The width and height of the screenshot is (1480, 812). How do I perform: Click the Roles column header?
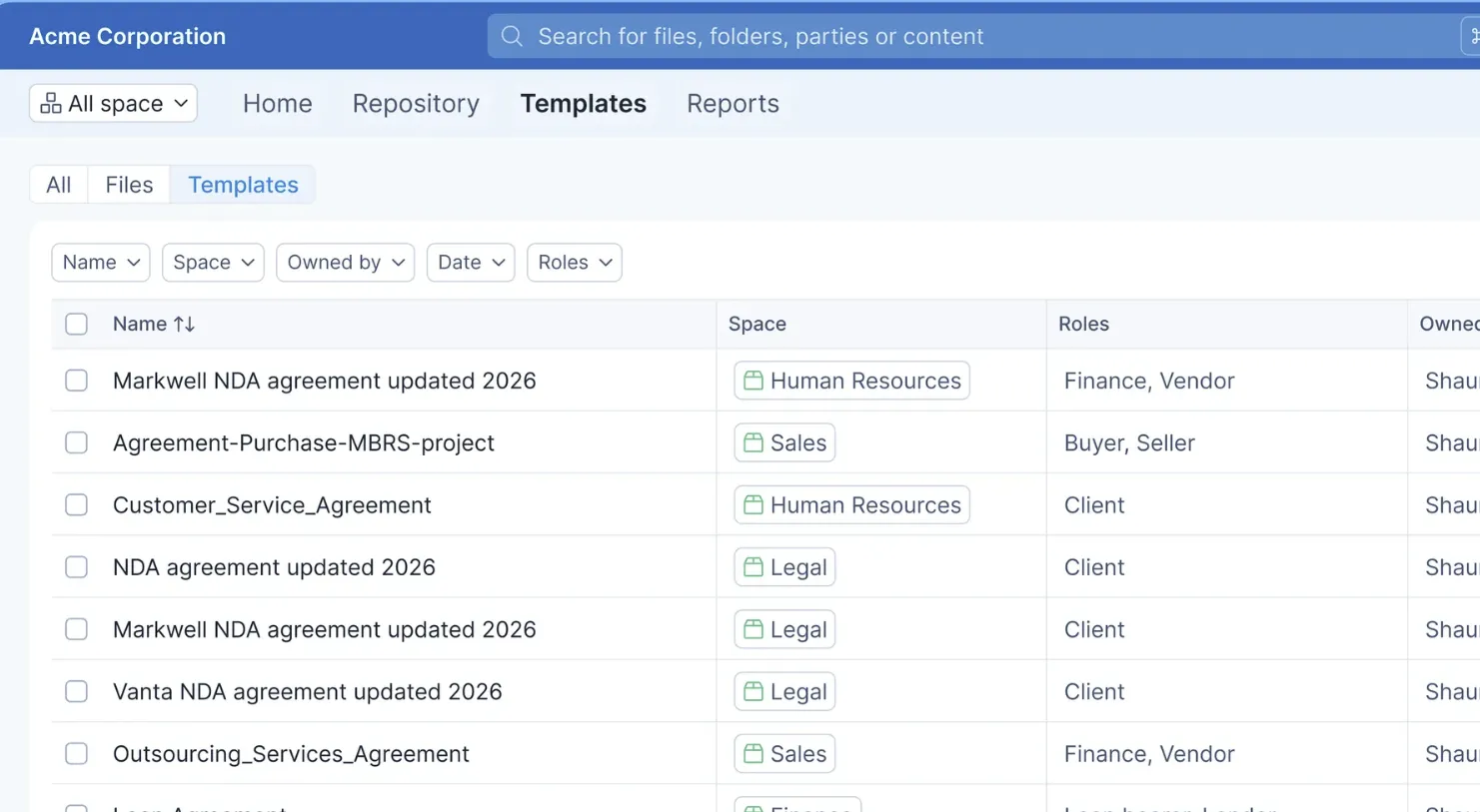(x=1083, y=324)
